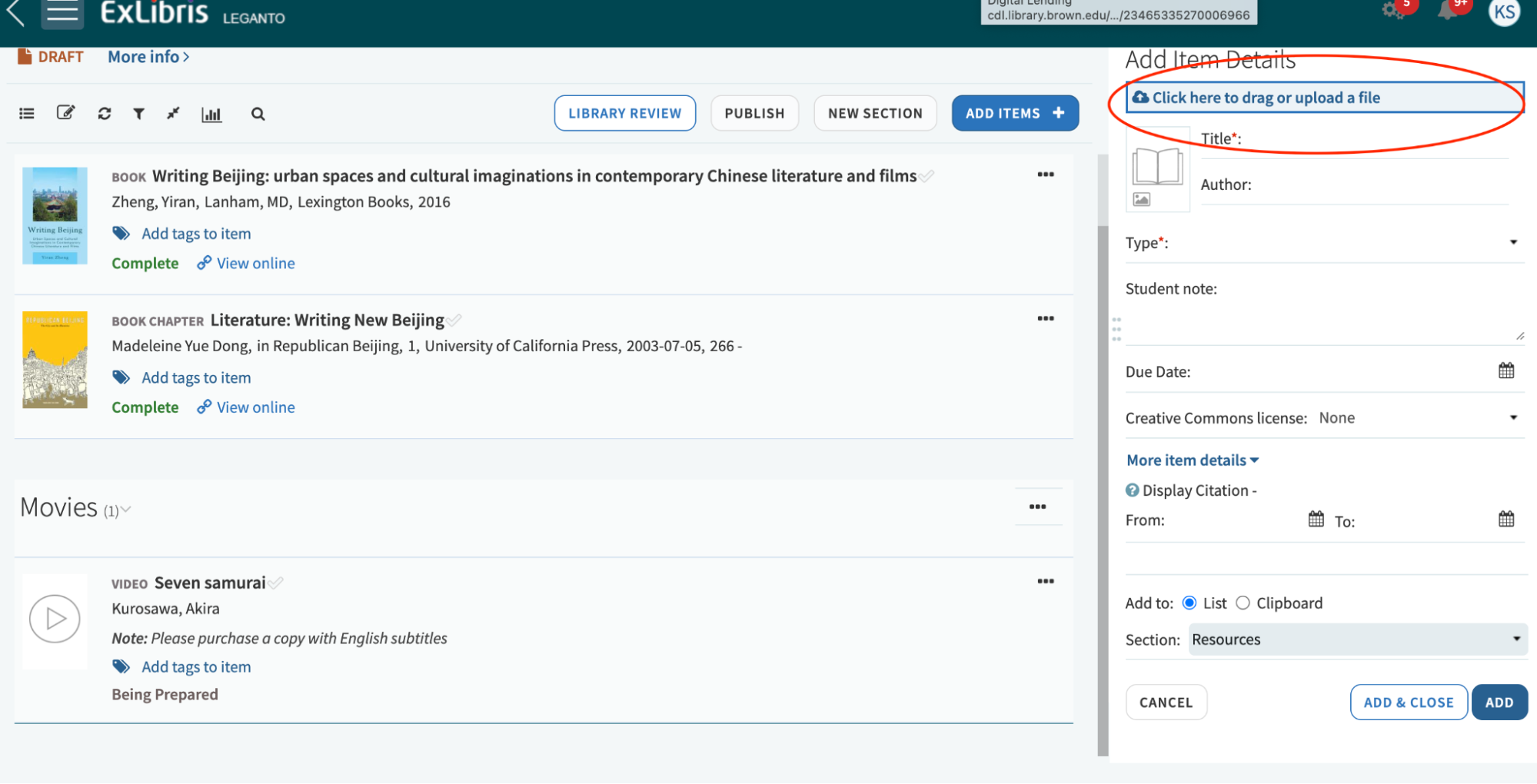This screenshot has width=1537, height=784.
Task: Click the edit list pencil icon
Action: [x=66, y=112]
